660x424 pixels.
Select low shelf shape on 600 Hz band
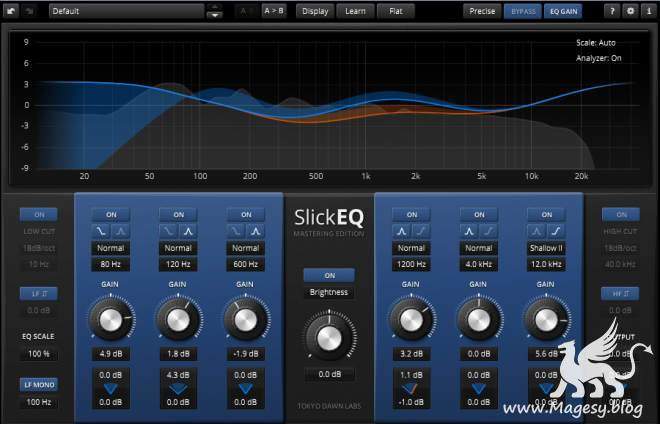(x=236, y=231)
